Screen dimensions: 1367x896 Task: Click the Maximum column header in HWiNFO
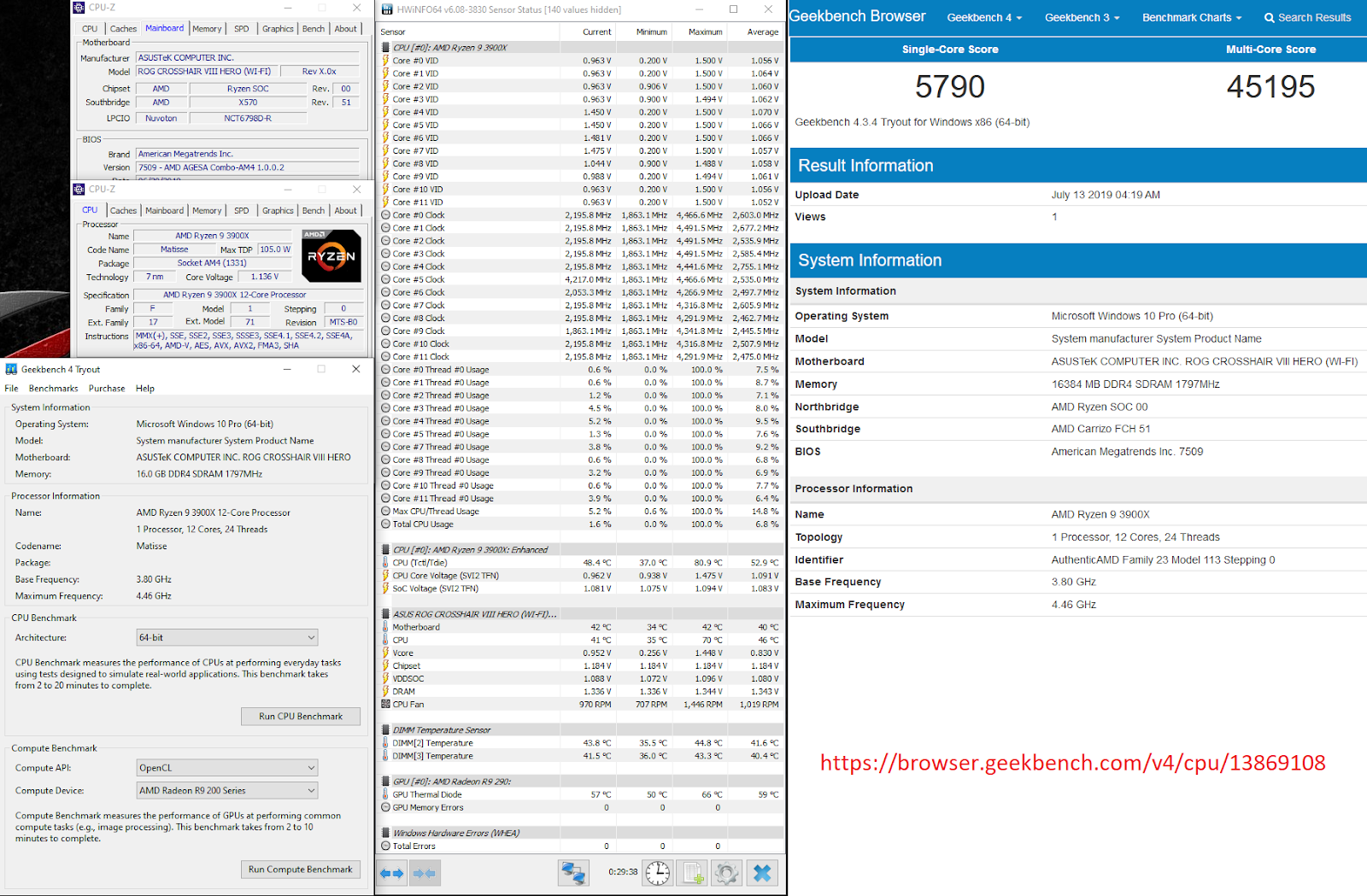coord(699,32)
